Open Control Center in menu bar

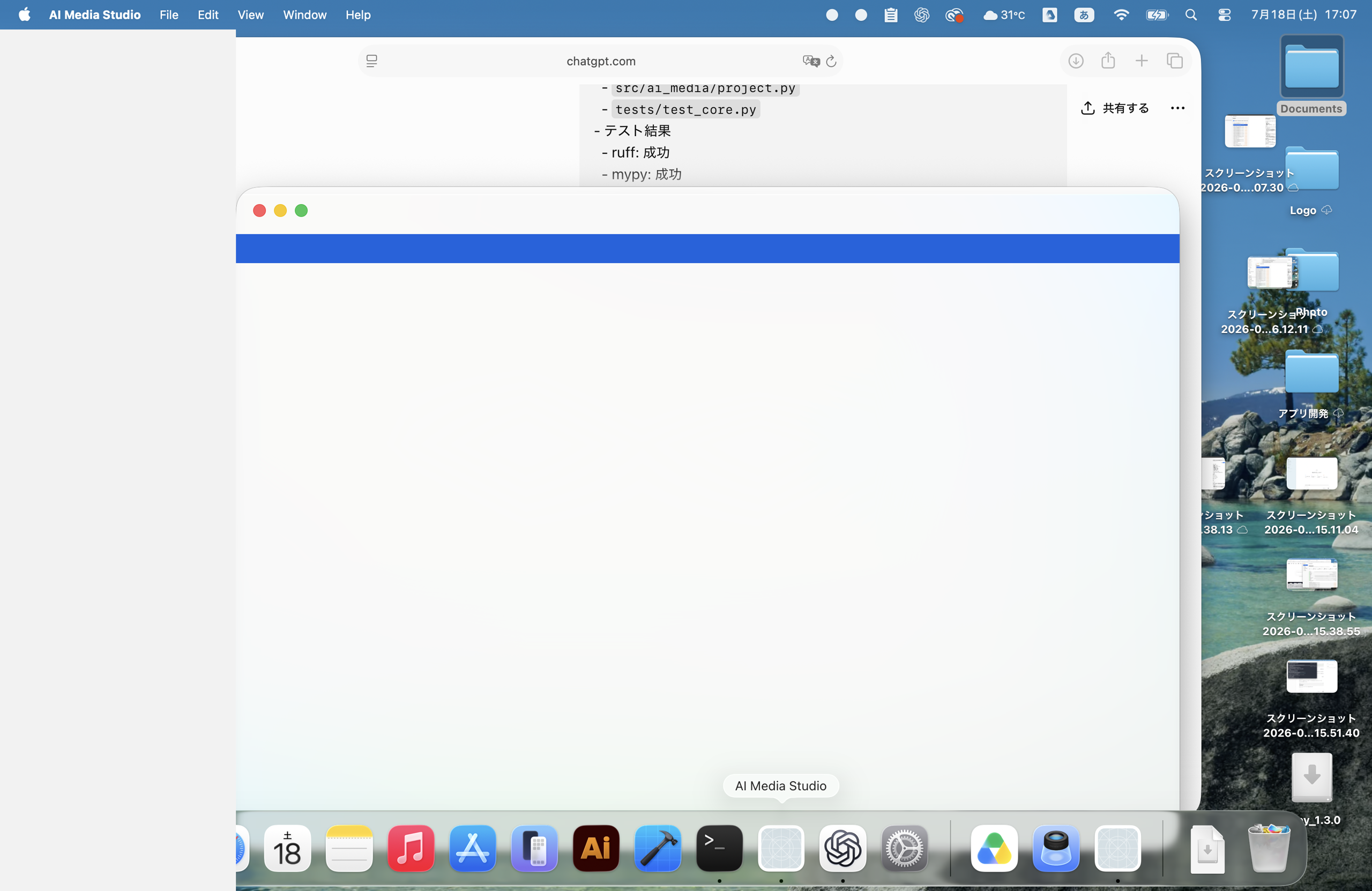pos(1225,15)
